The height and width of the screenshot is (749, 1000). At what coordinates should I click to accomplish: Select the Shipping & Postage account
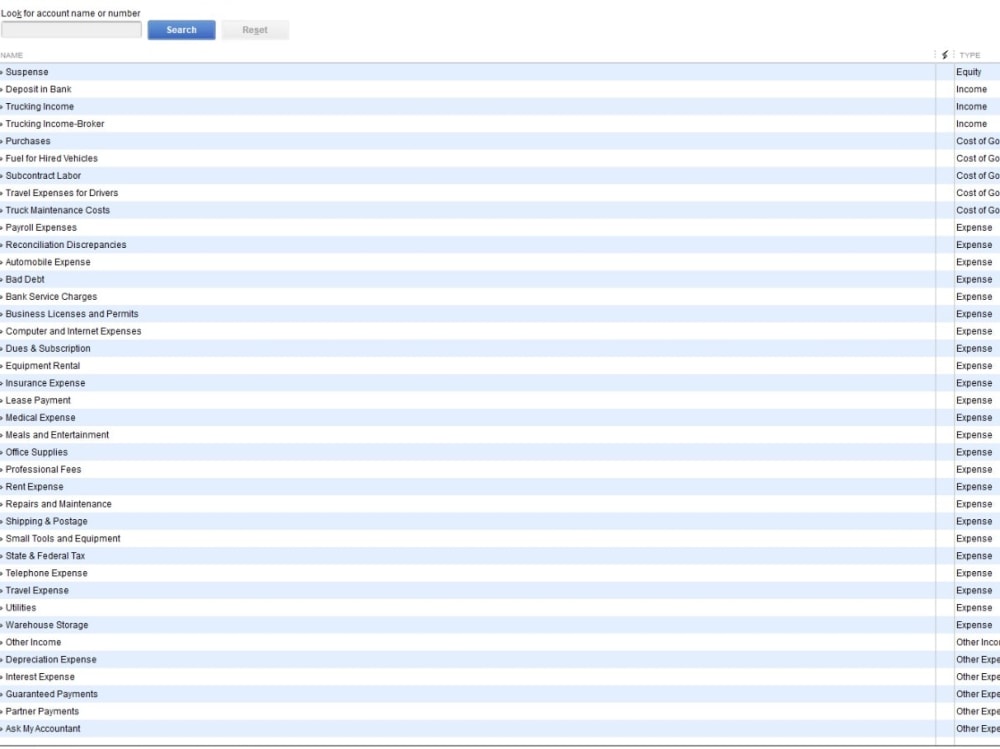tap(47, 521)
